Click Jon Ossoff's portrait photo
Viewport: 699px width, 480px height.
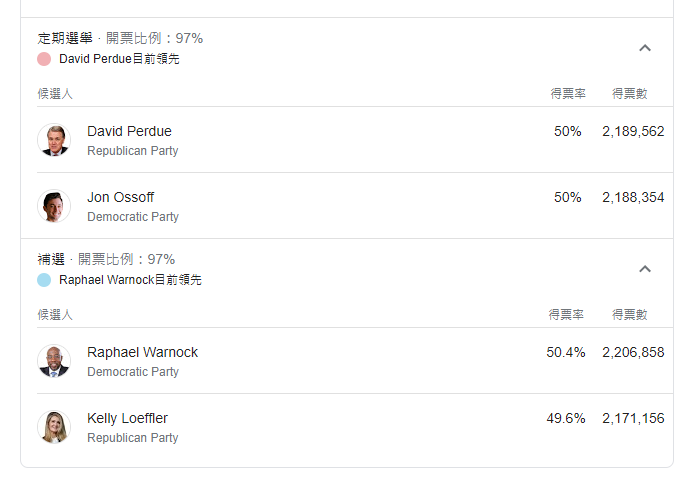[x=54, y=206]
